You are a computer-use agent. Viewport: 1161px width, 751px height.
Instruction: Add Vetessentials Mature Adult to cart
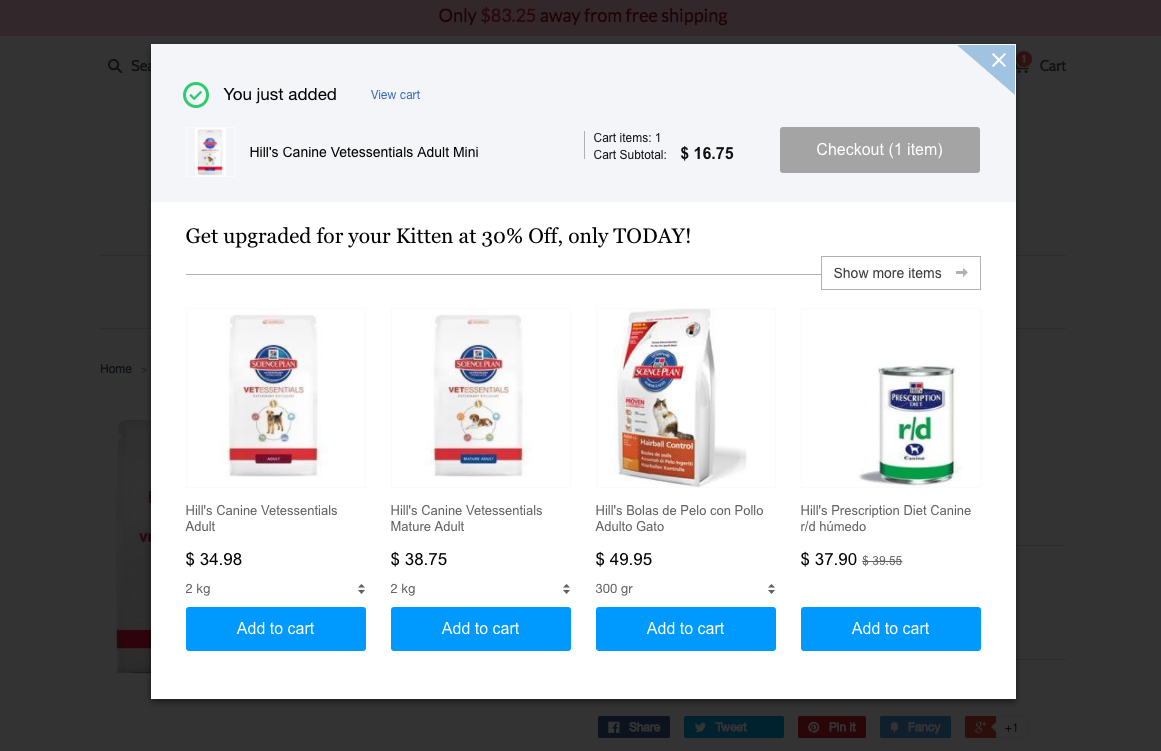[480, 629]
